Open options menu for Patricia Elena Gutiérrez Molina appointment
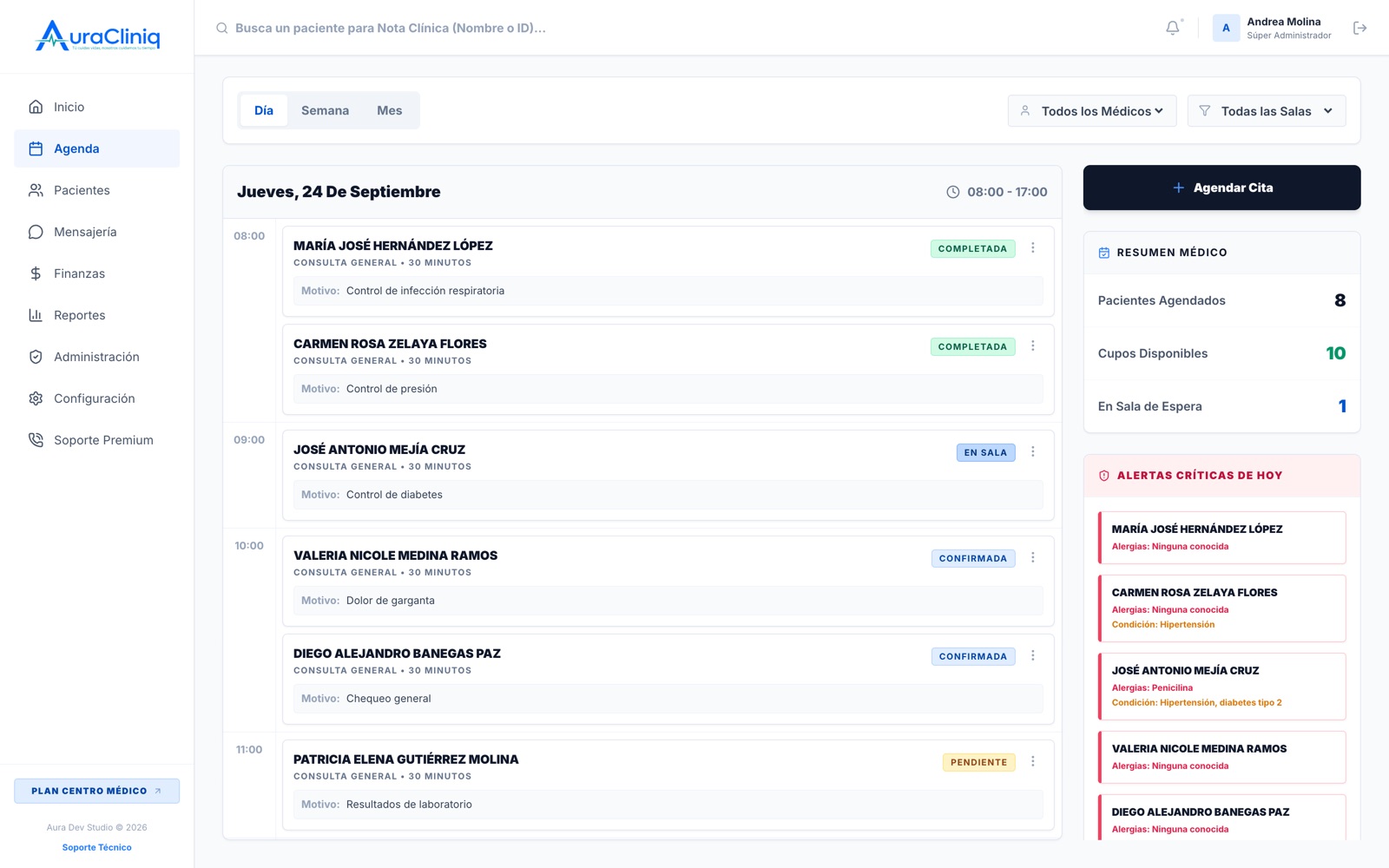 [x=1033, y=761]
